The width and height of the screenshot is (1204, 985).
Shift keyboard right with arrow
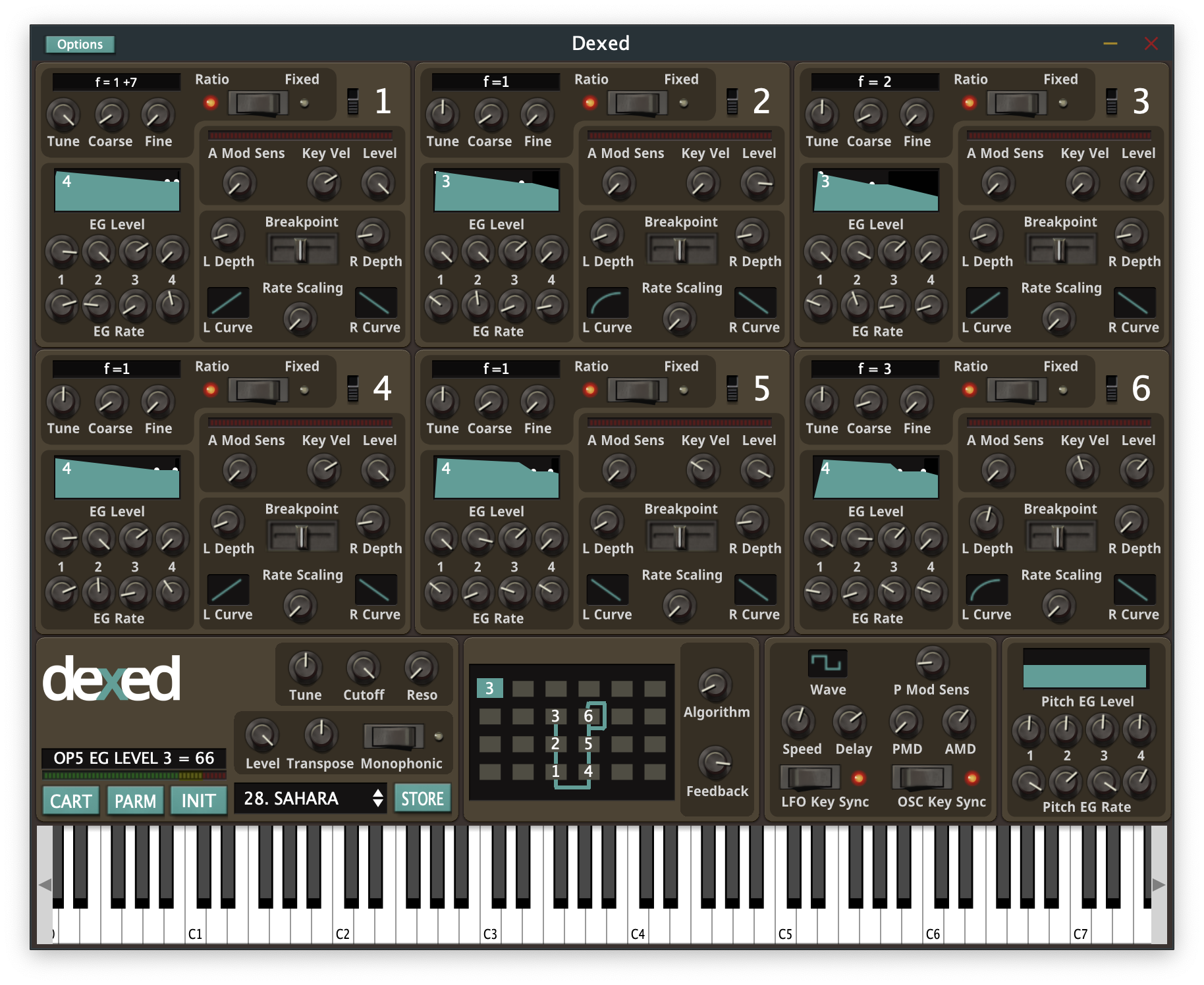[x=1159, y=884]
